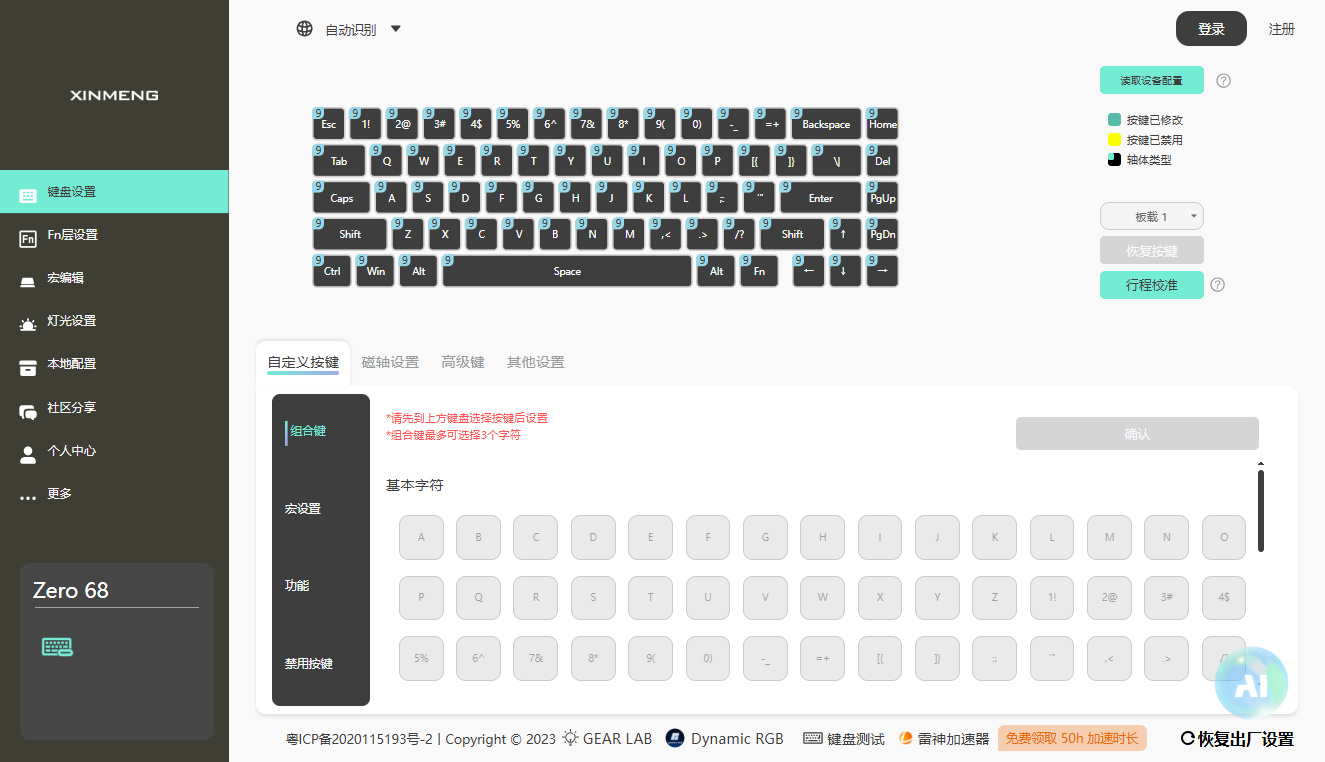
Task: Open 社区分享 chat icon
Action: coord(28,410)
